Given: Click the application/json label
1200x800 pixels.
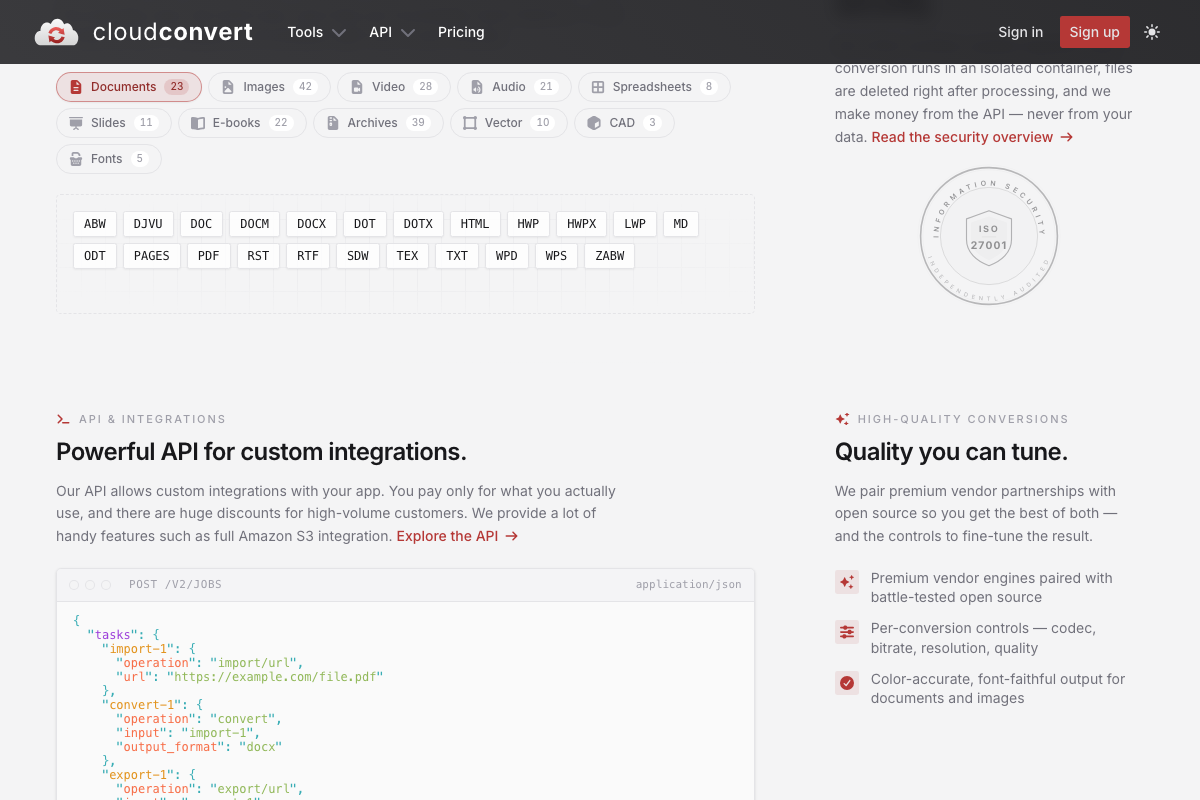Looking at the screenshot, I should 689,584.
